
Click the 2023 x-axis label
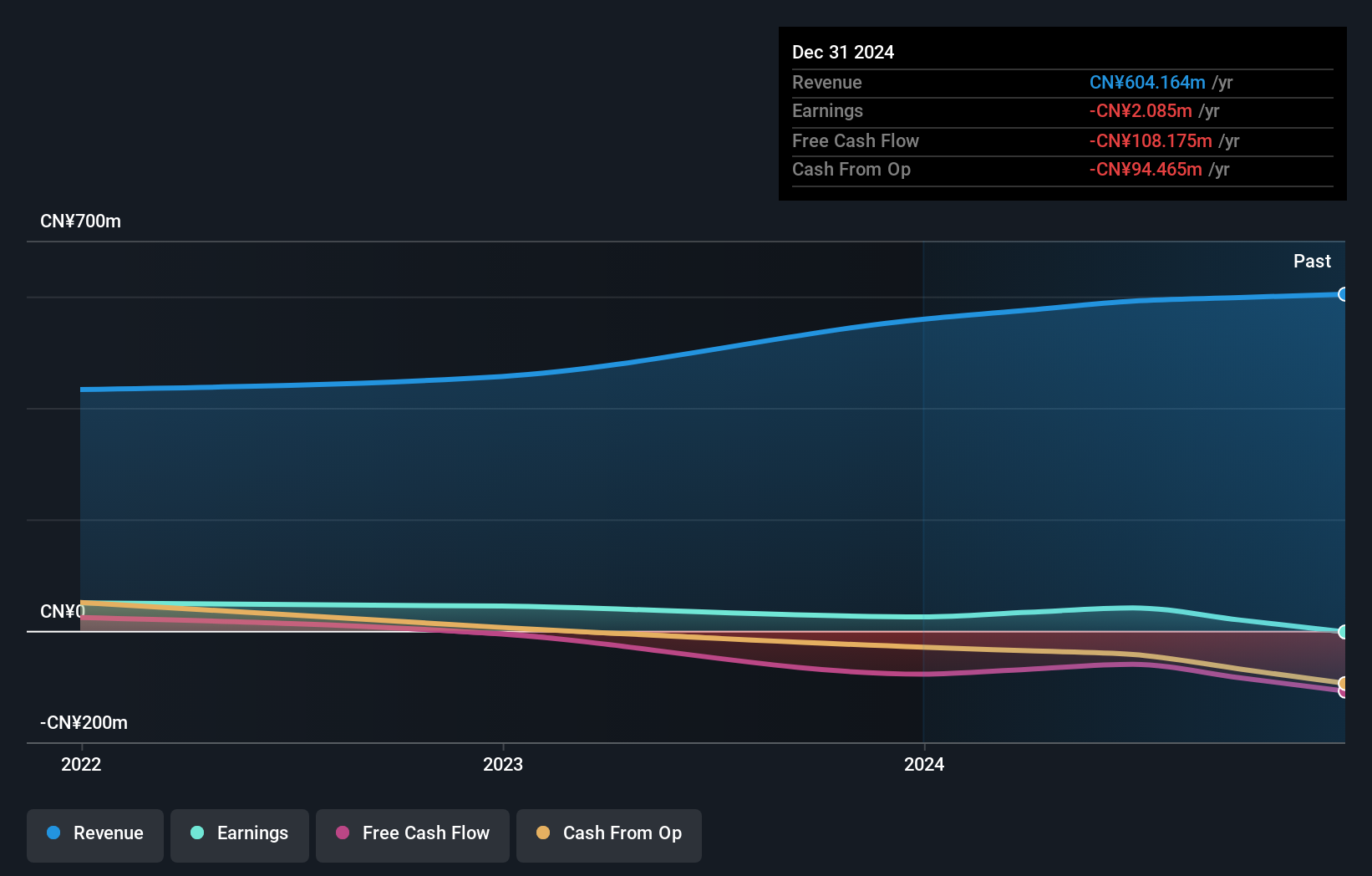tap(503, 764)
